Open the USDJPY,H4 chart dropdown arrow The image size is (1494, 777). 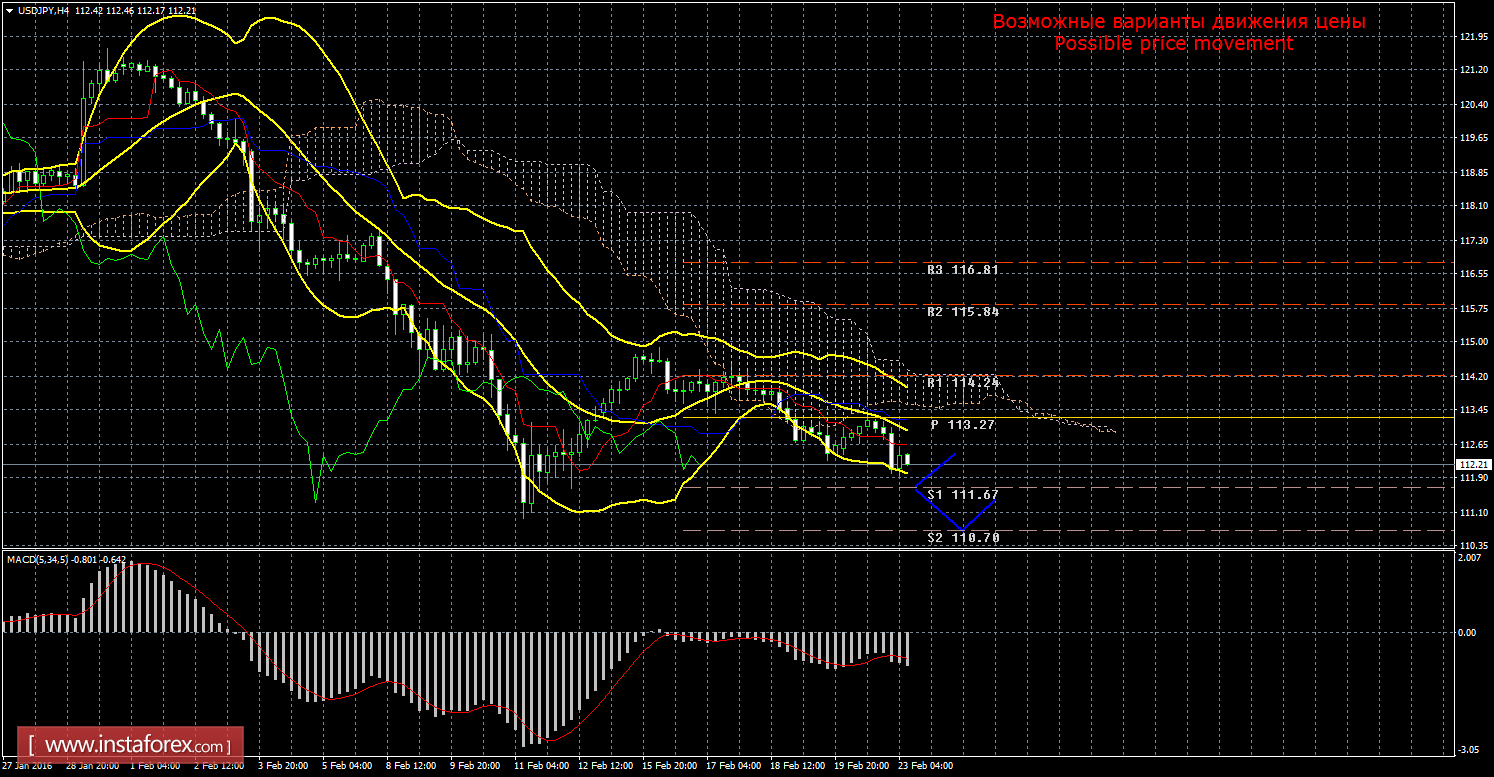tap(8, 10)
